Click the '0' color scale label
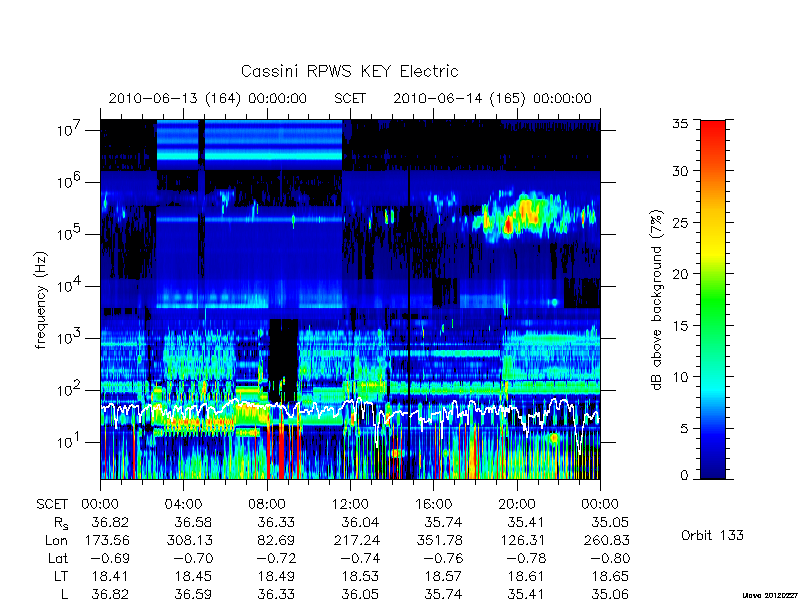 point(684,476)
